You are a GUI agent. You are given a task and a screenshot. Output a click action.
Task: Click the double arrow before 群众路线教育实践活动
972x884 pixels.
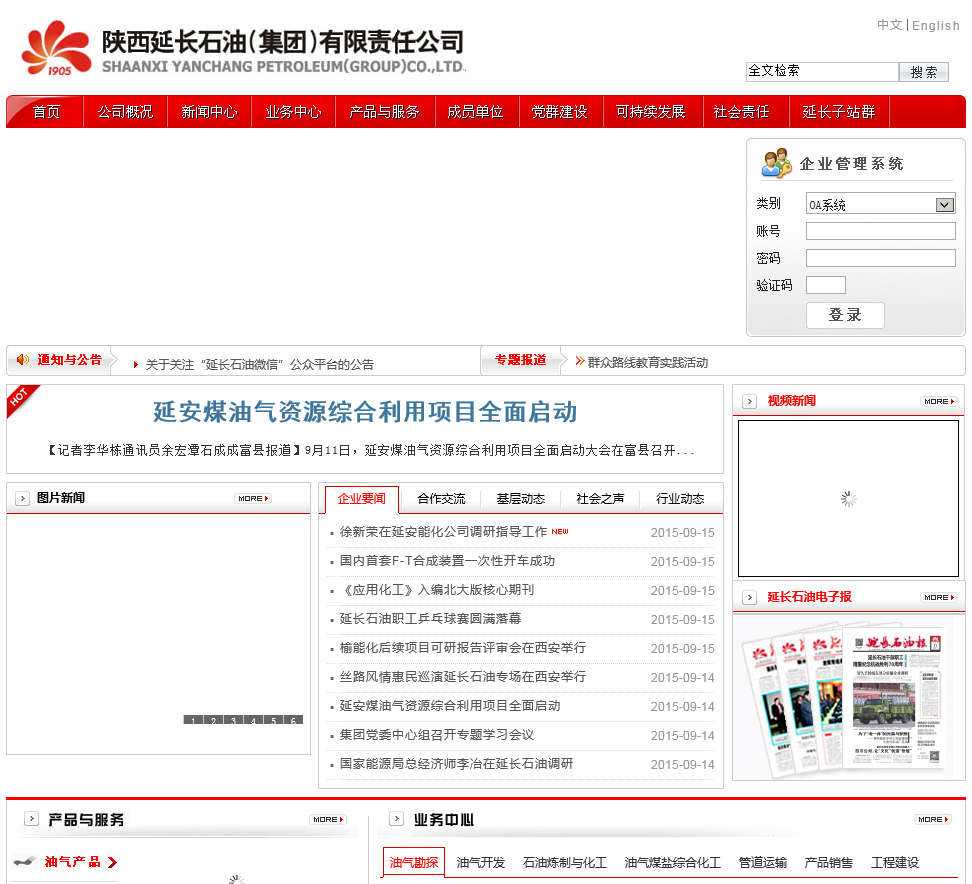(580, 361)
